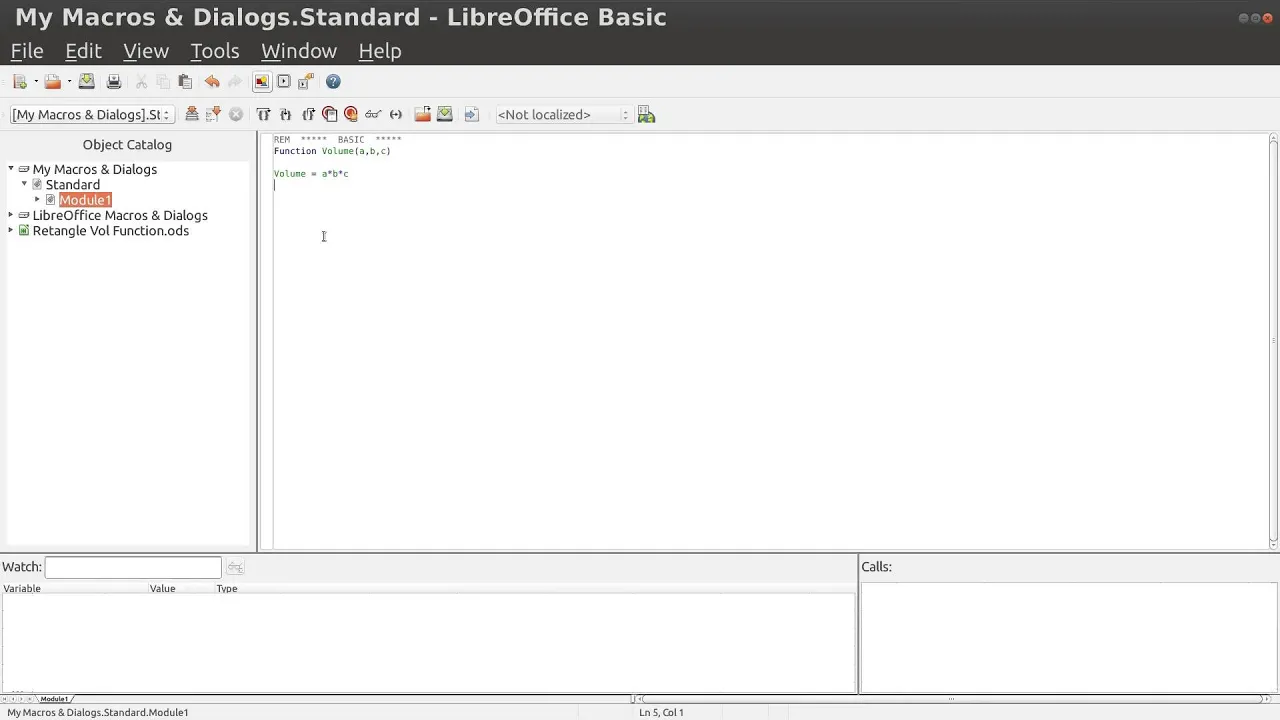The width and height of the screenshot is (1280, 720).
Task: Select Retangle Vol Function.ods in catalog
Action: click(110, 231)
